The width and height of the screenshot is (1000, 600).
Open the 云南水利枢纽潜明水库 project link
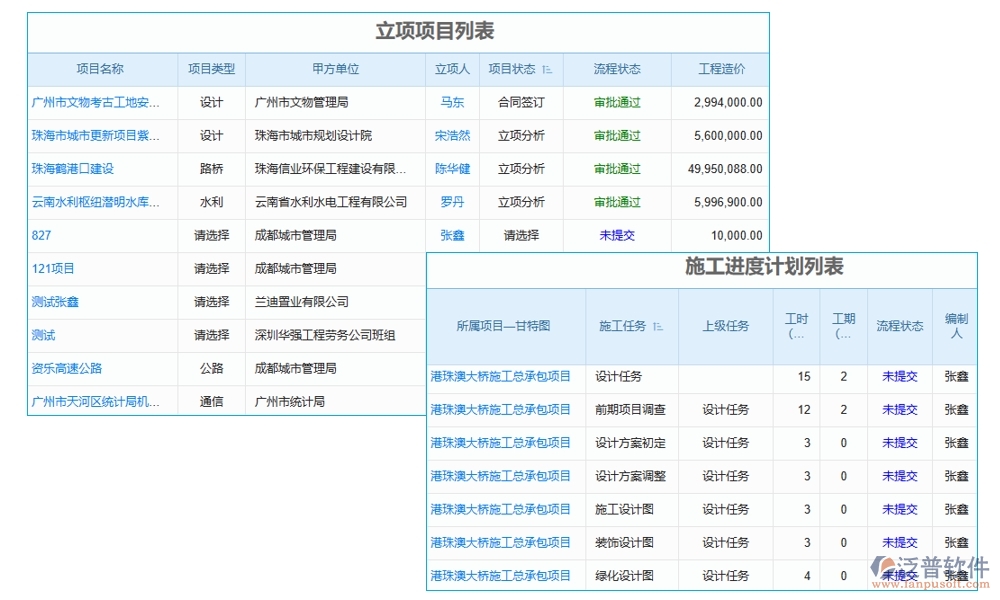tap(93, 201)
